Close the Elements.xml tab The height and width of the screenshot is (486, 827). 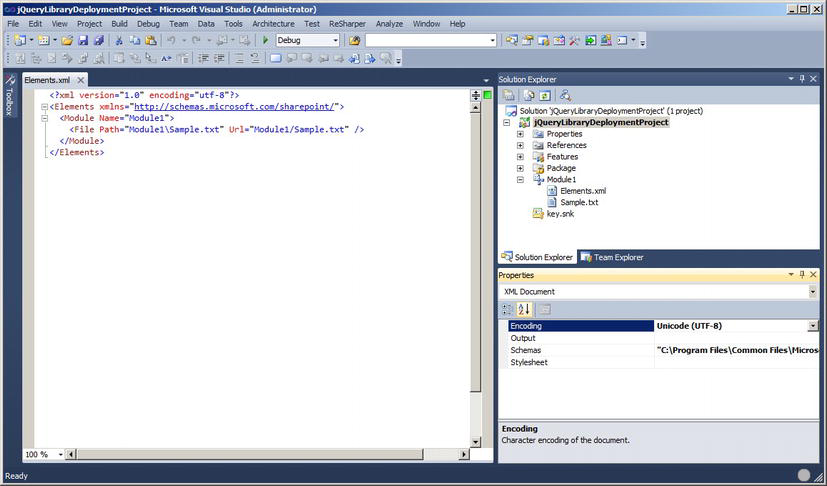[x=81, y=80]
